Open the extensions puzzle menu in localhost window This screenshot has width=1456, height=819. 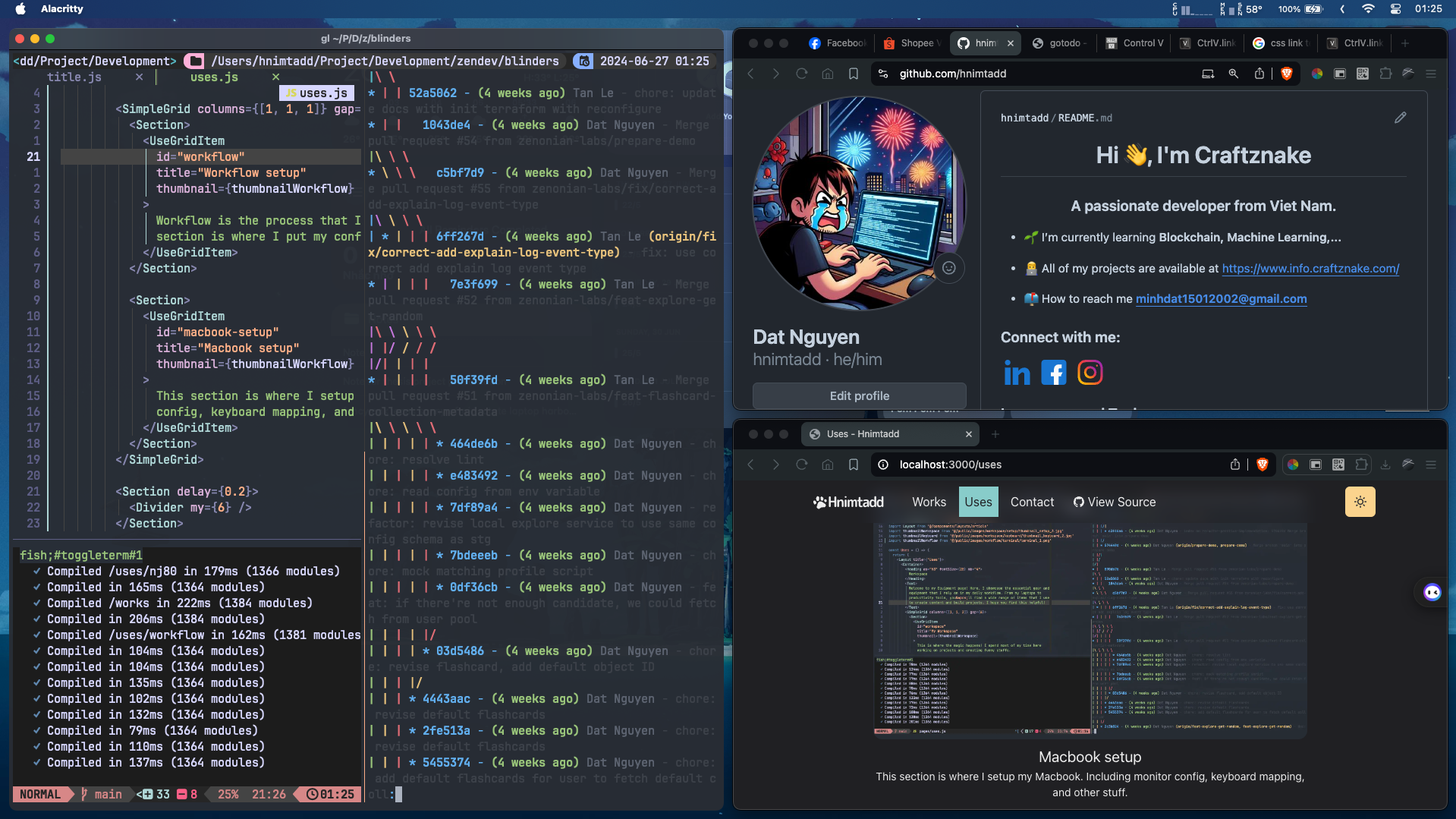1361,465
